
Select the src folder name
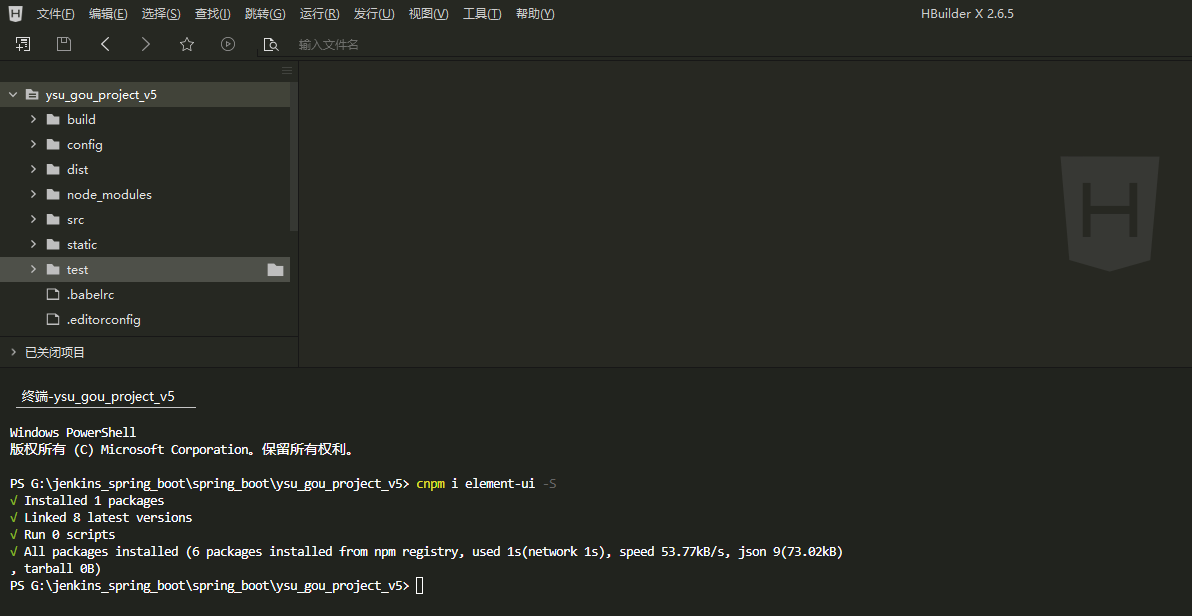(x=75, y=220)
